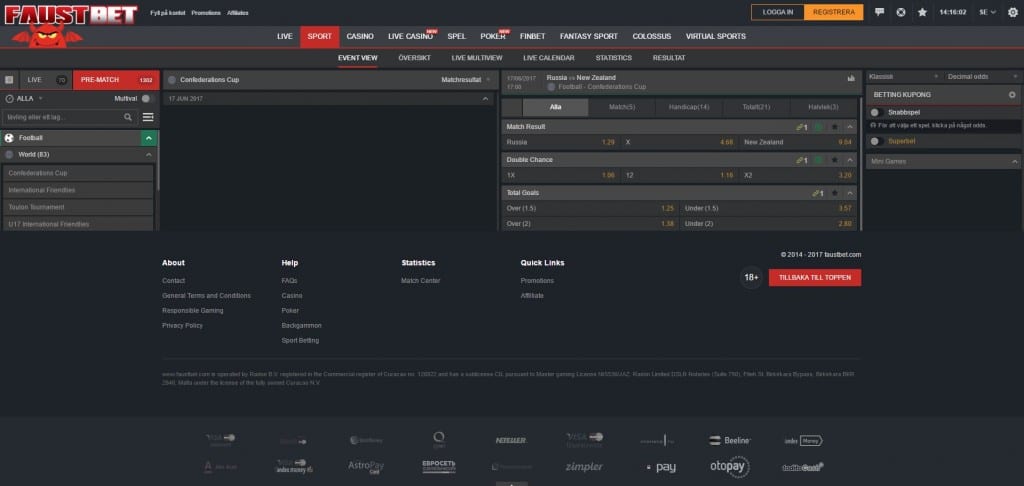Click the Neteller payment logo
1024x486 pixels.
pyautogui.click(x=511, y=440)
